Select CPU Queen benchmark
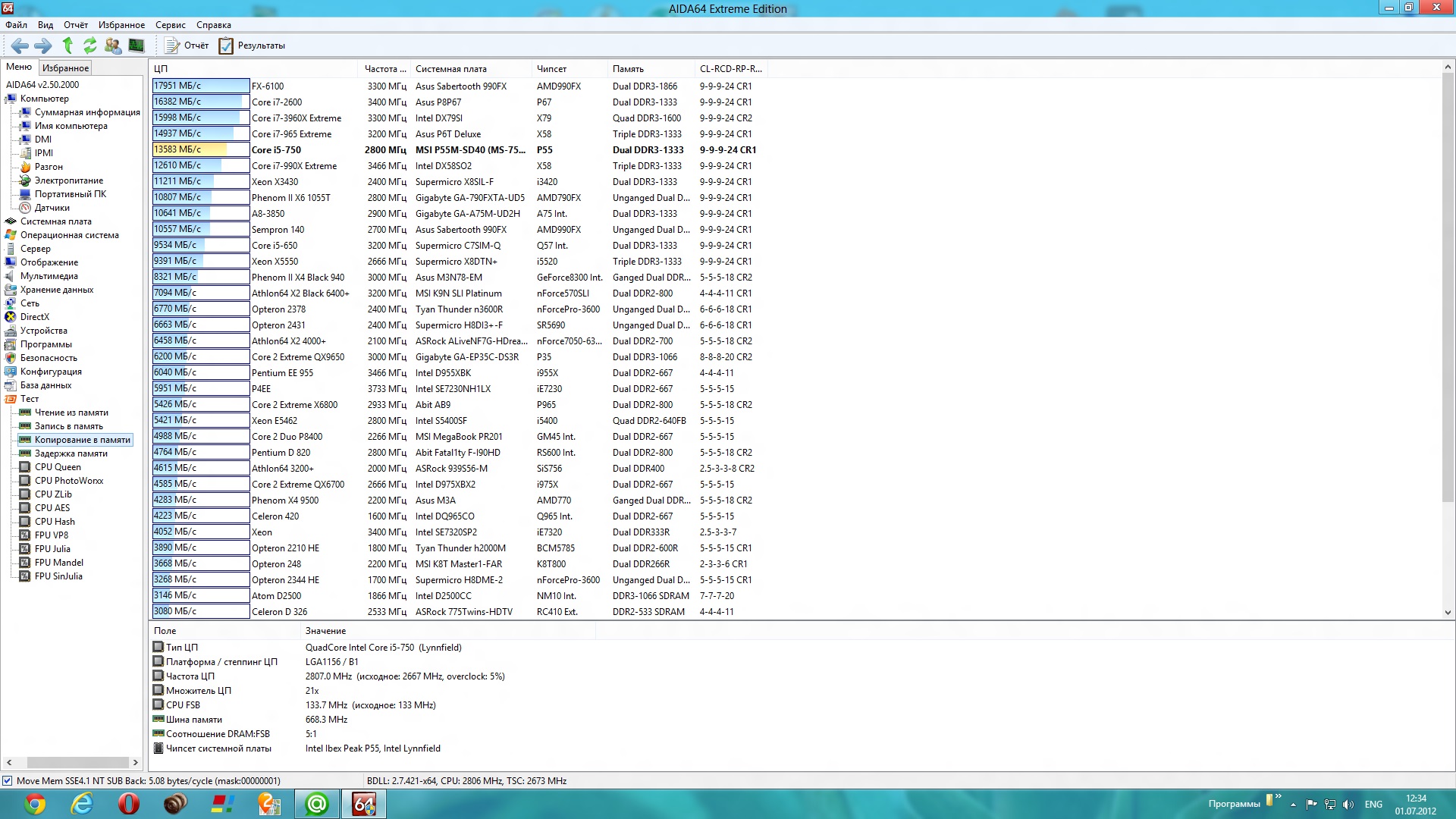Viewport: 1456px width, 819px height. coord(58,467)
